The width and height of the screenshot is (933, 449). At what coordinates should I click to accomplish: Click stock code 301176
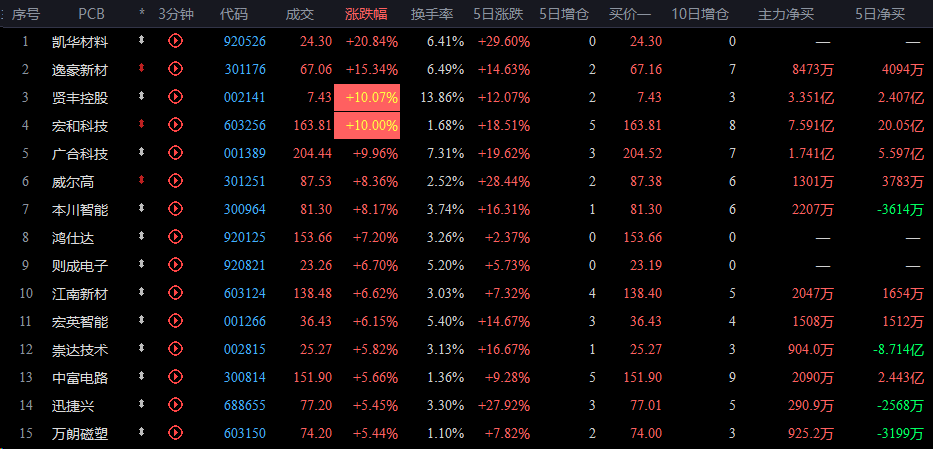point(245,70)
